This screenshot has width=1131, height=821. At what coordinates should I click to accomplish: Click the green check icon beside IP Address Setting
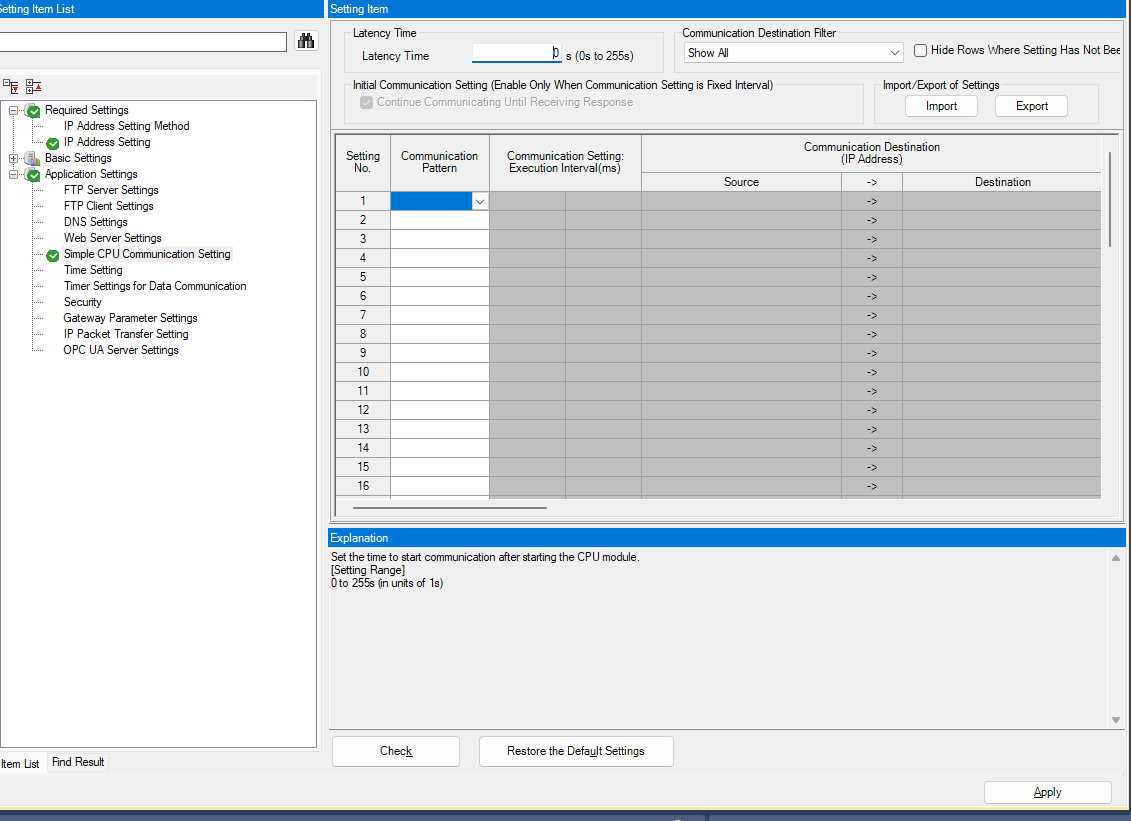tap(53, 143)
